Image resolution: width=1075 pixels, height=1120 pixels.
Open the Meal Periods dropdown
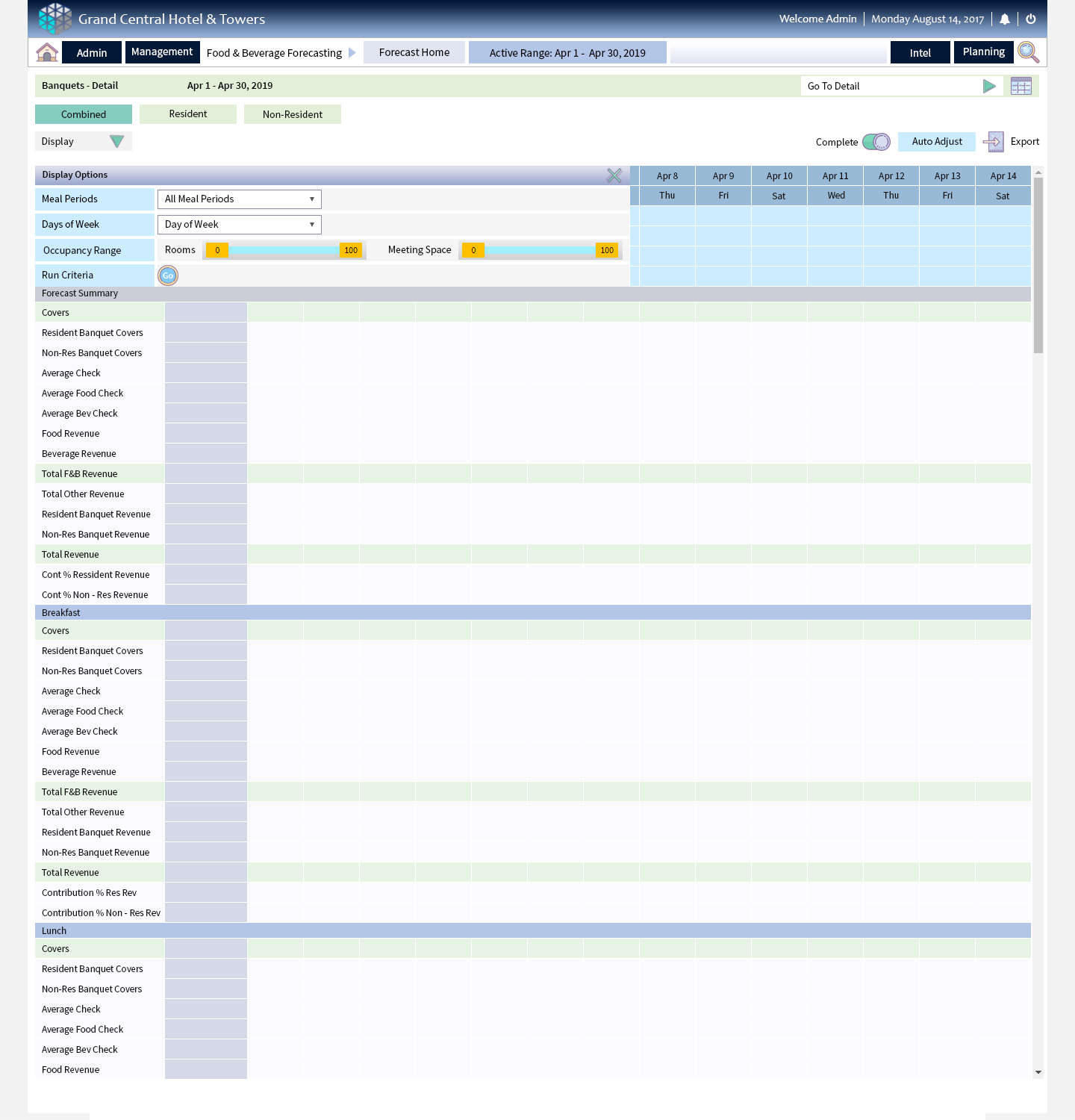[239, 199]
